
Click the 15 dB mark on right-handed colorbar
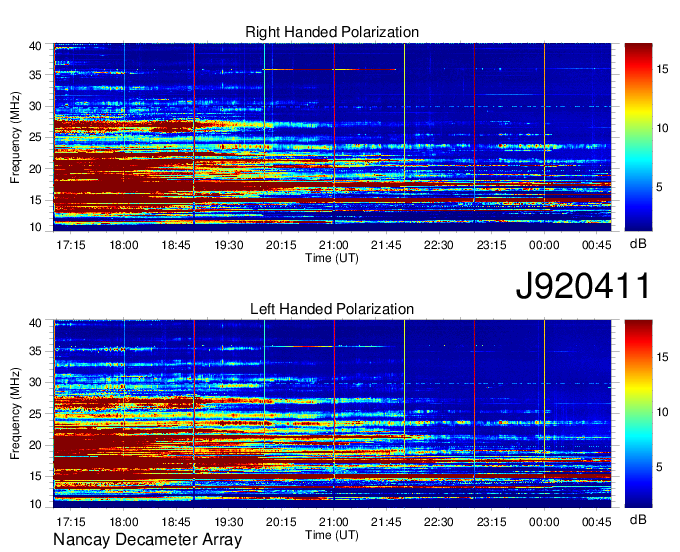(x=662, y=69)
